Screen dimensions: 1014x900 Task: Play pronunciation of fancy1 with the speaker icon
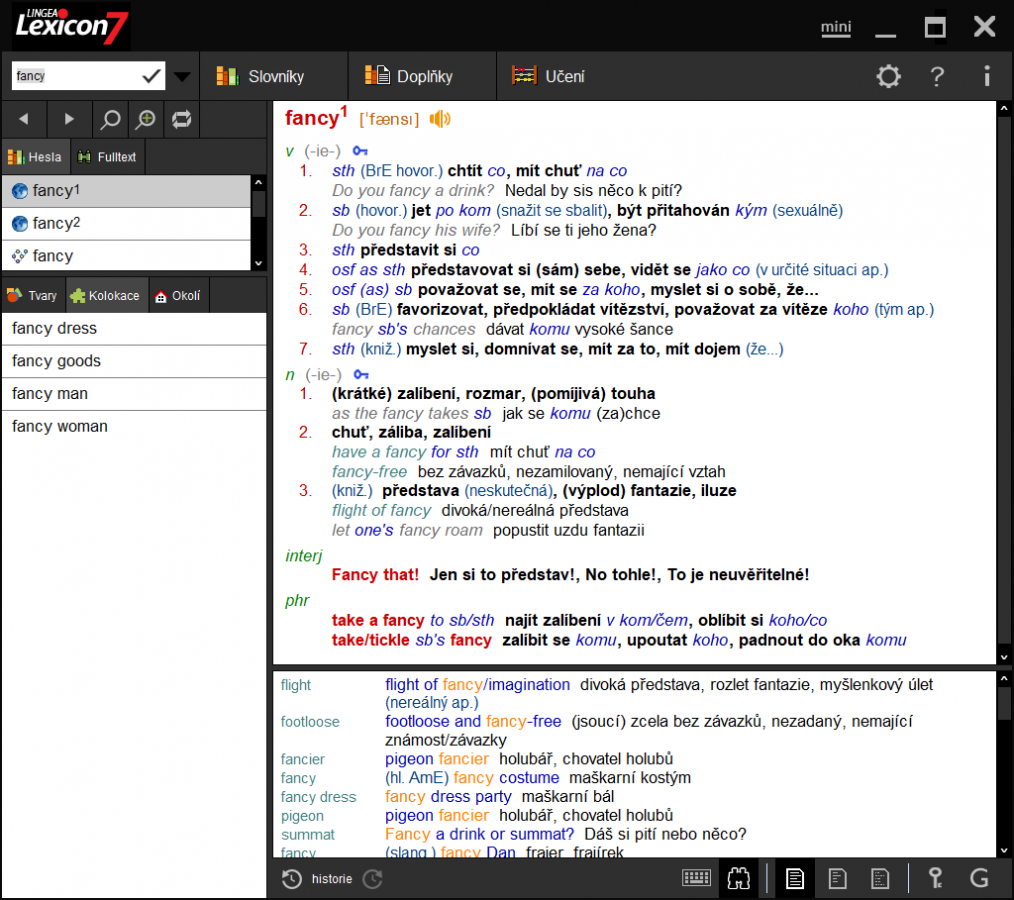pos(438,118)
